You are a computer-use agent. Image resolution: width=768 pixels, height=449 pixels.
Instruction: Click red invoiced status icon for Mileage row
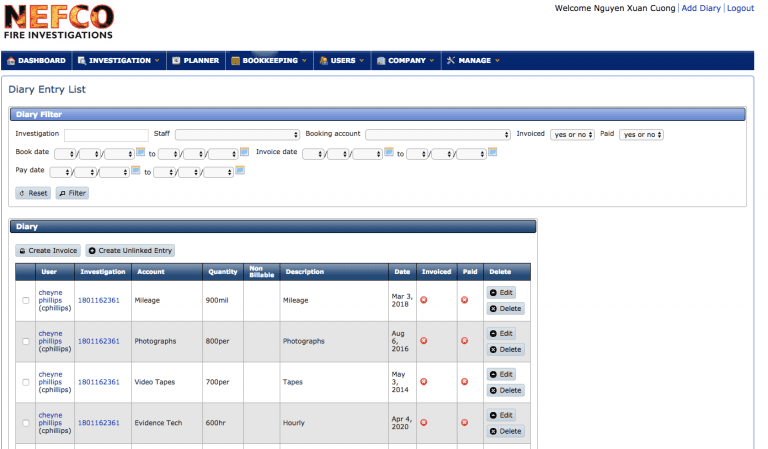[423, 300]
